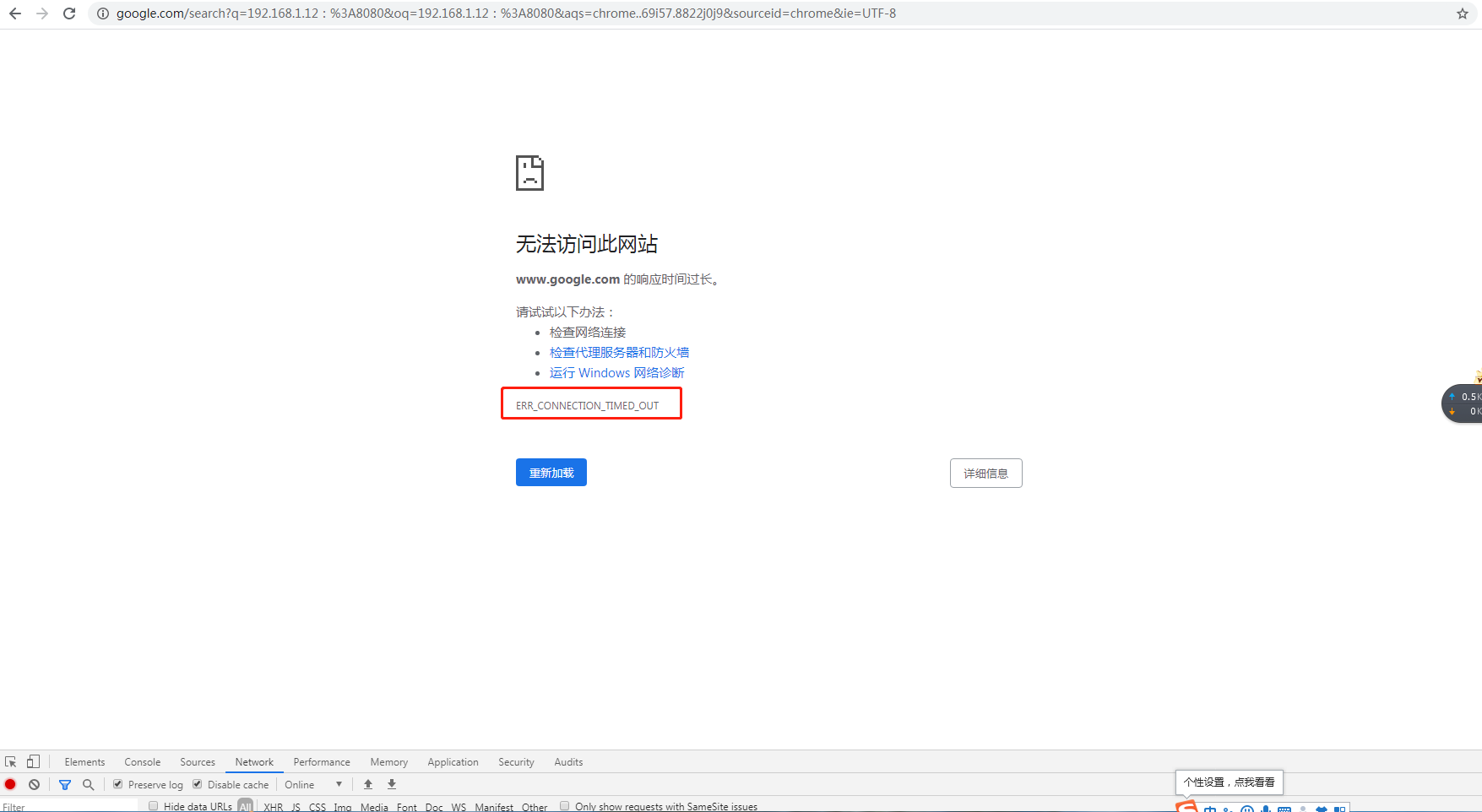Click the browser address bar URL
This screenshot has height=812, width=1482.
coord(507,14)
